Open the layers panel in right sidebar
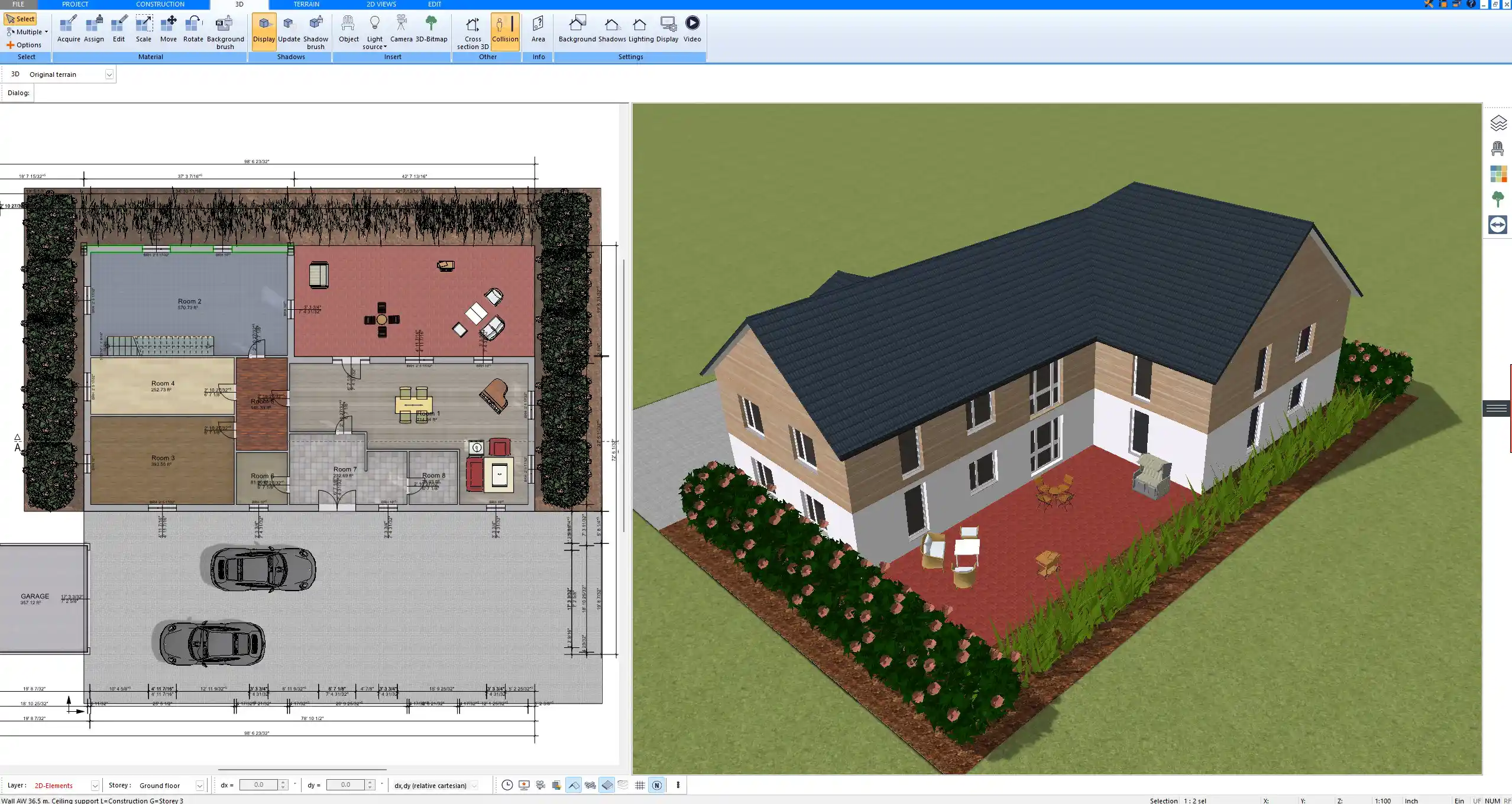The height and width of the screenshot is (804, 1512). coord(1498,123)
